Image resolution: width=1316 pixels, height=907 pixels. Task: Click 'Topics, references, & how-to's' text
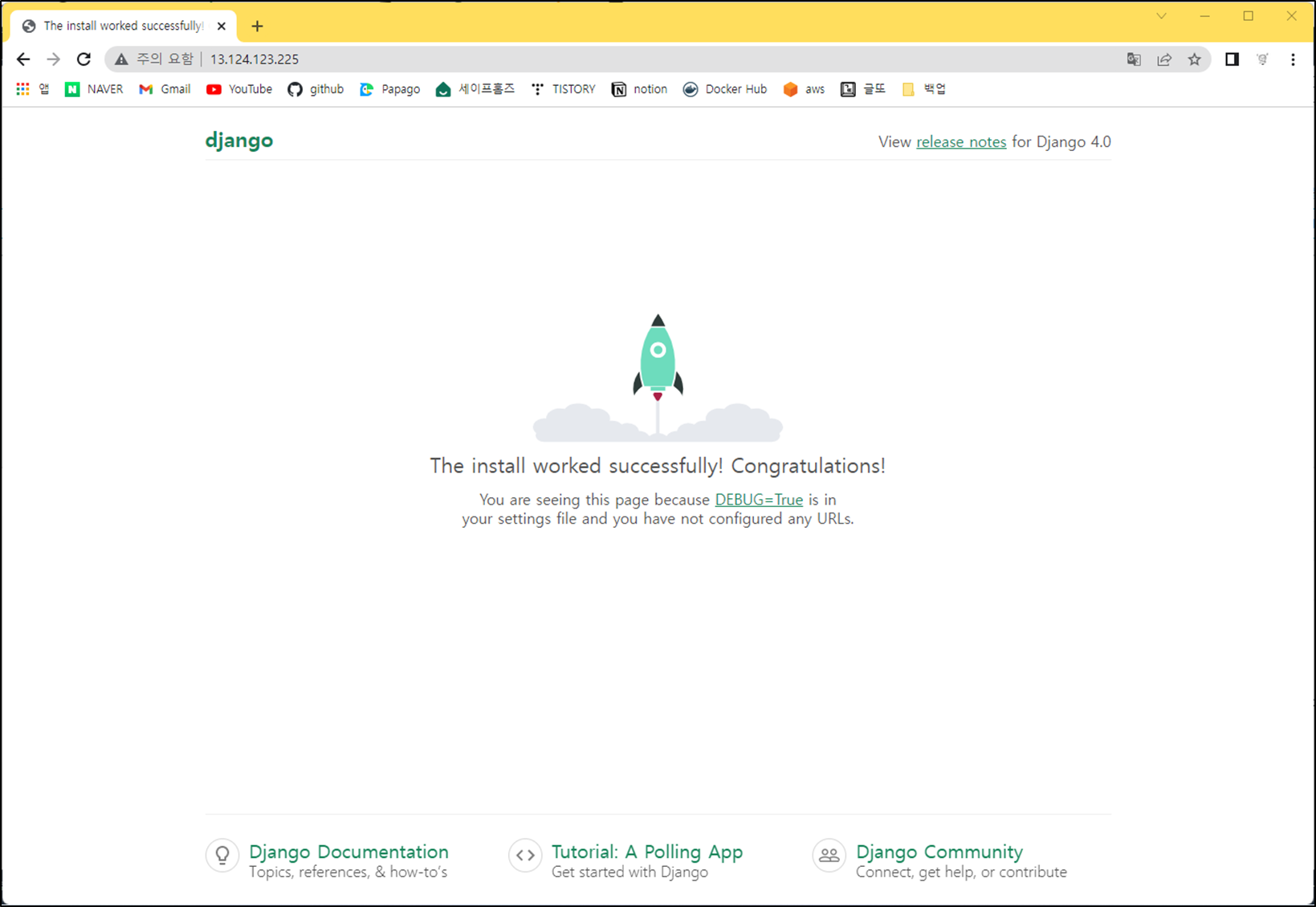(x=348, y=872)
